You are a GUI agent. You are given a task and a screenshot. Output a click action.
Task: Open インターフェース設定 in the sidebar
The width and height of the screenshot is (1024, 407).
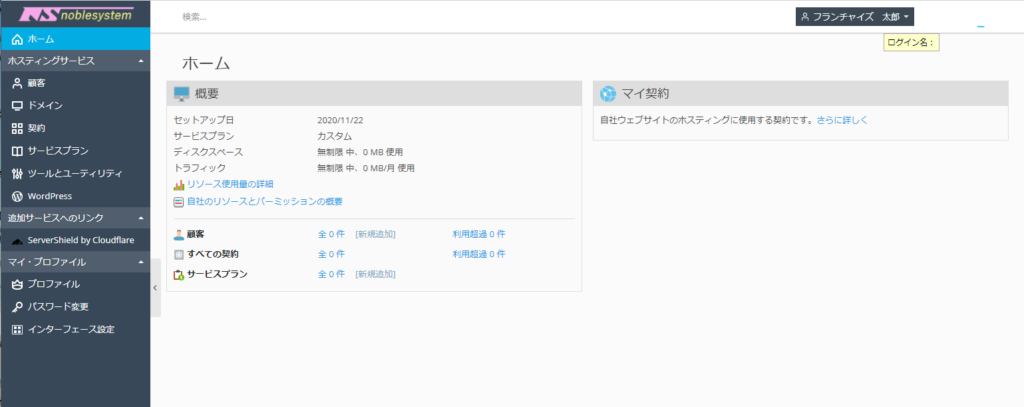(70, 329)
